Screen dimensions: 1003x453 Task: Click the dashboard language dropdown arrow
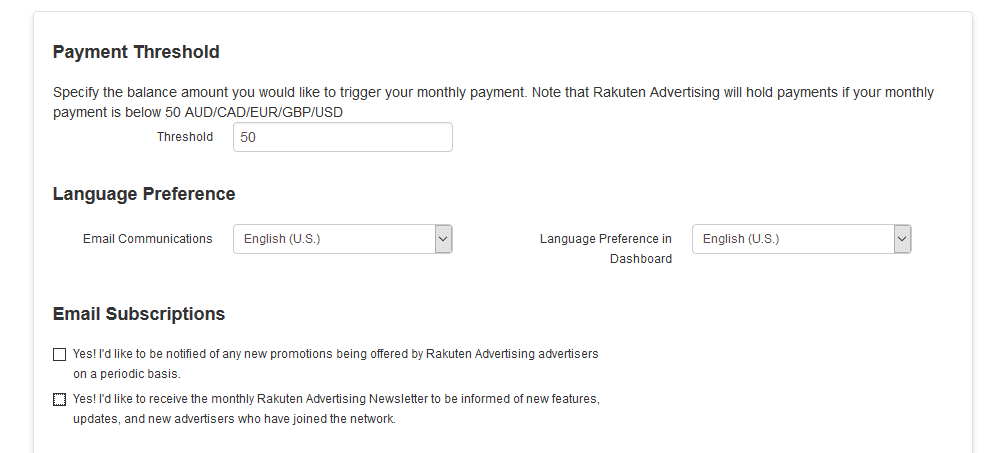(x=902, y=239)
